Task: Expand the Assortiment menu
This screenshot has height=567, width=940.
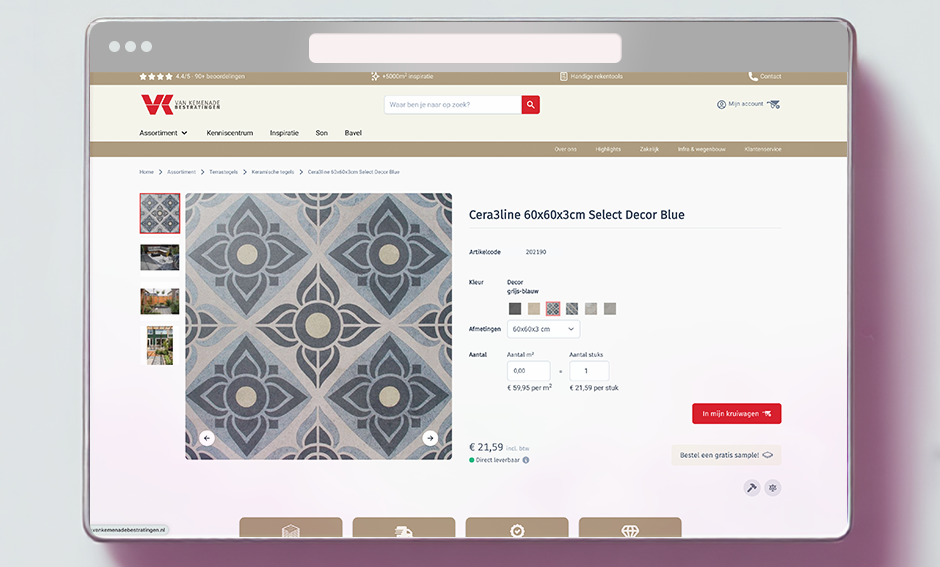Action: point(163,133)
